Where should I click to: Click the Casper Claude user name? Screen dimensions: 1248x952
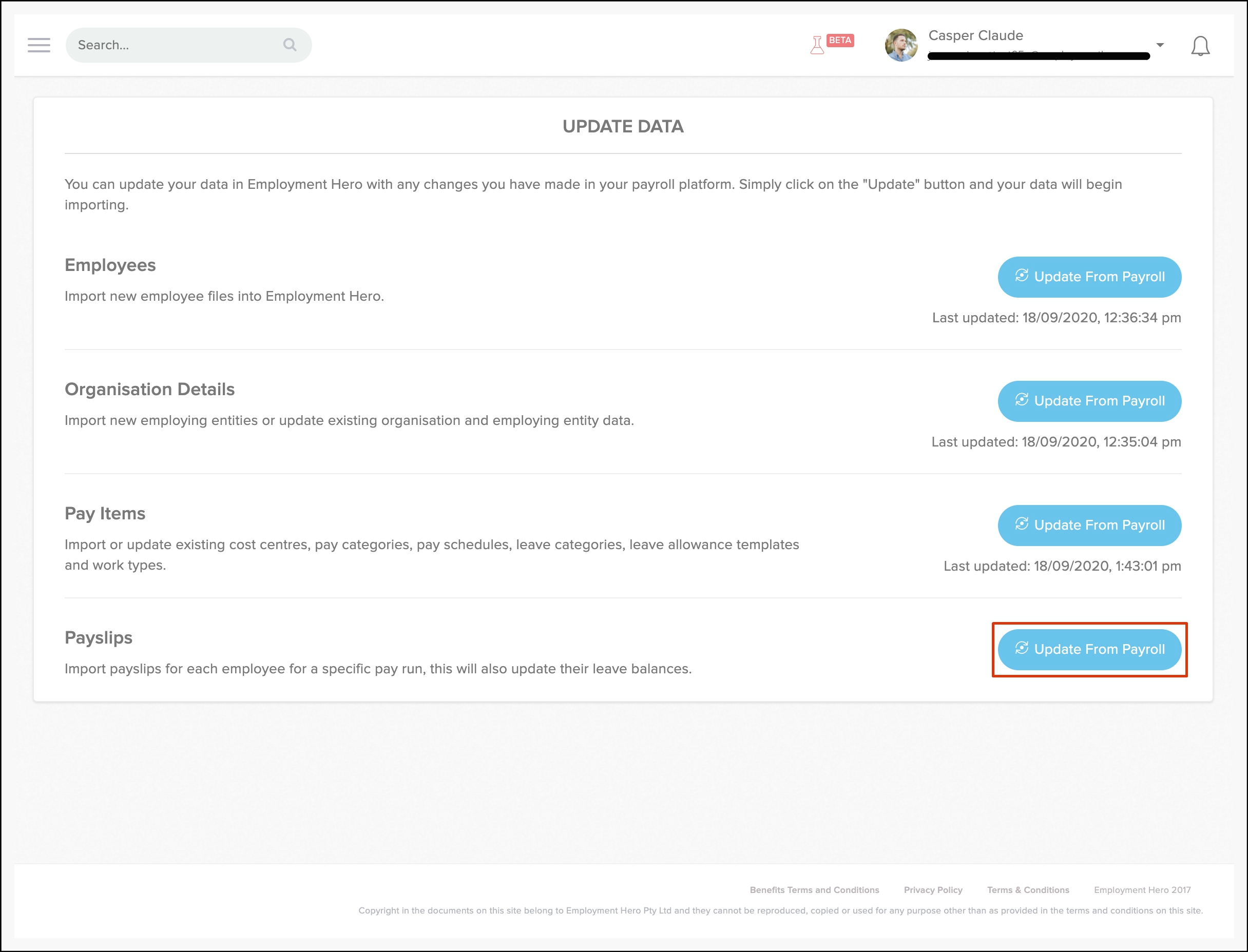coord(975,36)
